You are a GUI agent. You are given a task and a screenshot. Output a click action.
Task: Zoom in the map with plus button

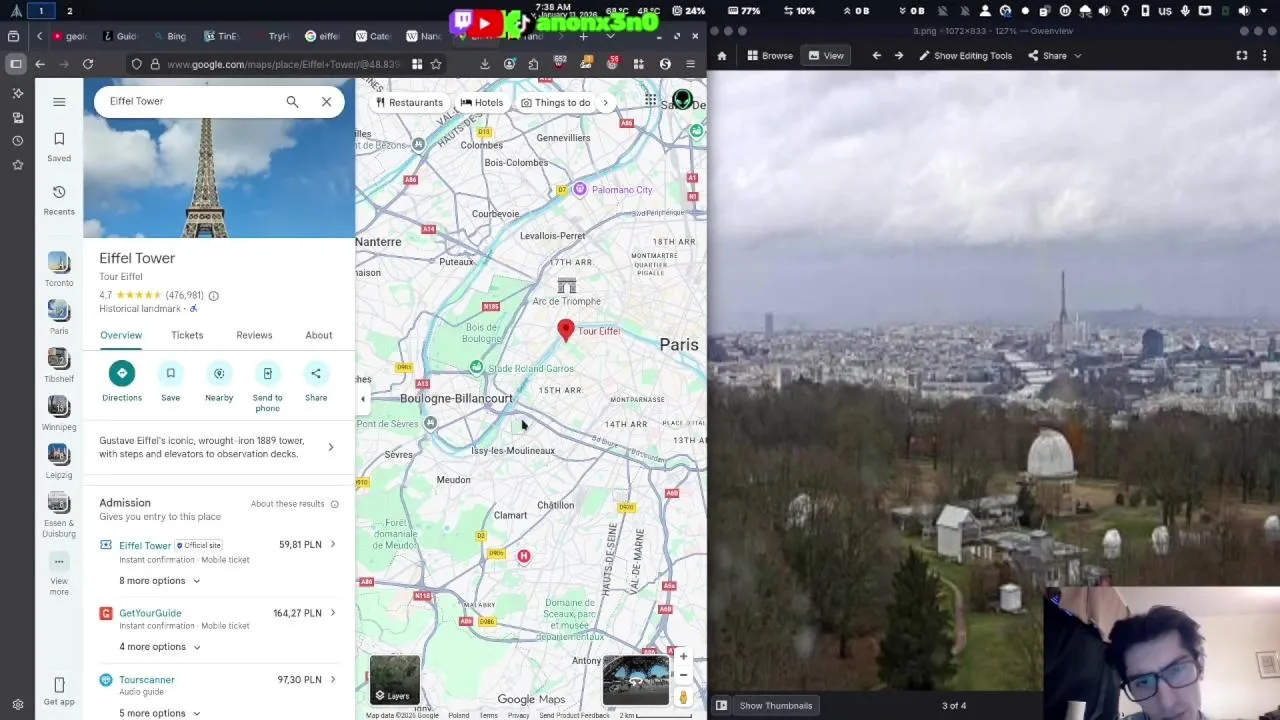(683, 657)
